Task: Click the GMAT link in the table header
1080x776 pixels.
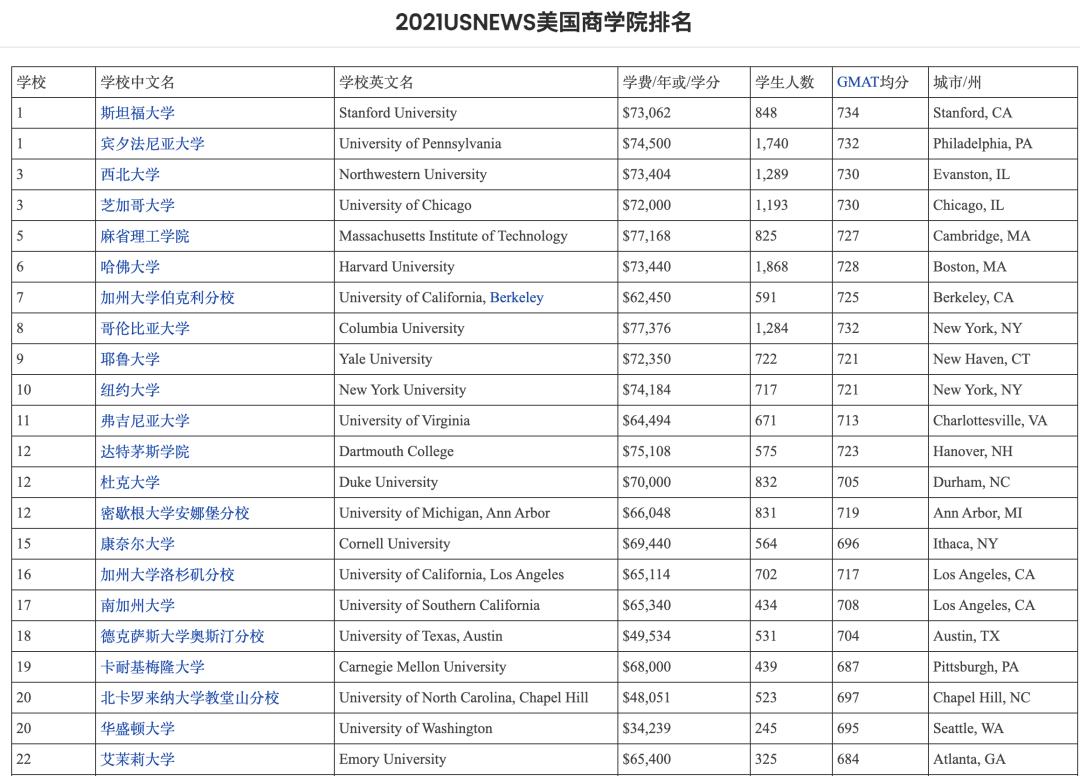Action: click(858, 82)
